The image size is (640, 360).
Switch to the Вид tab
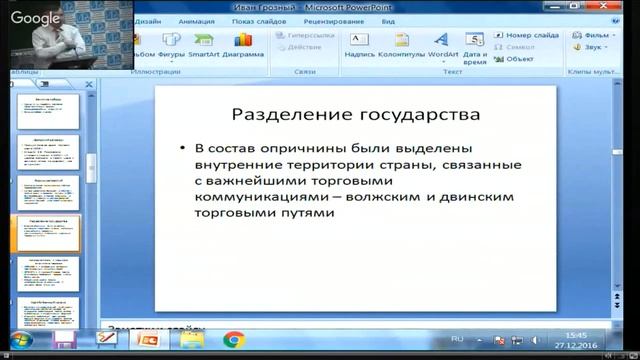click(x=388, y=22)
